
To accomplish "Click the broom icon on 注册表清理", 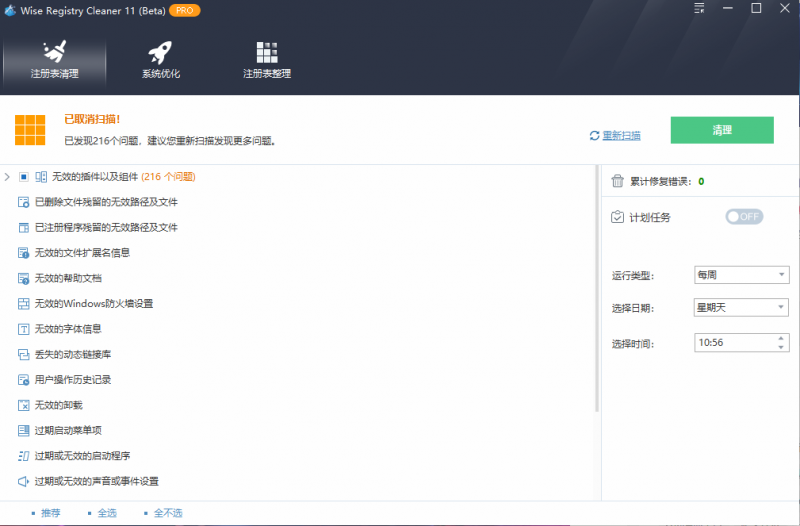I will [55, 52].
